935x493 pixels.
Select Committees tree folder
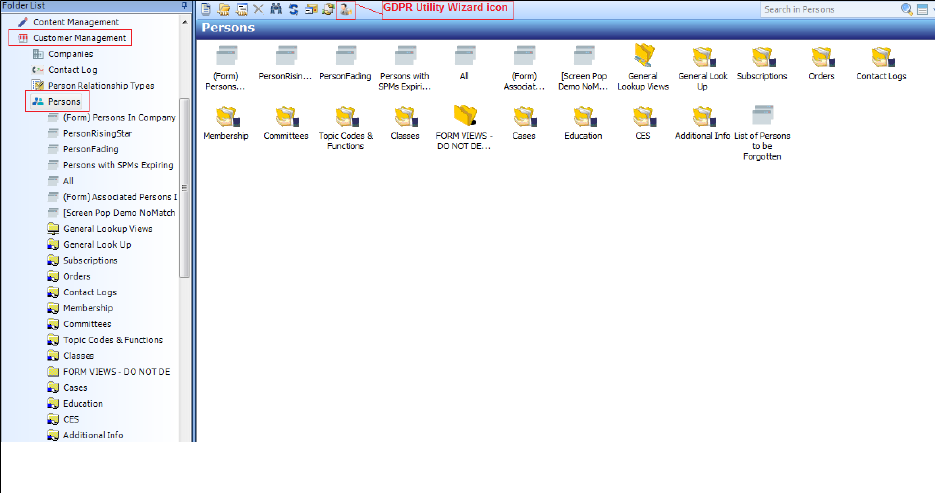click(87, 324)
